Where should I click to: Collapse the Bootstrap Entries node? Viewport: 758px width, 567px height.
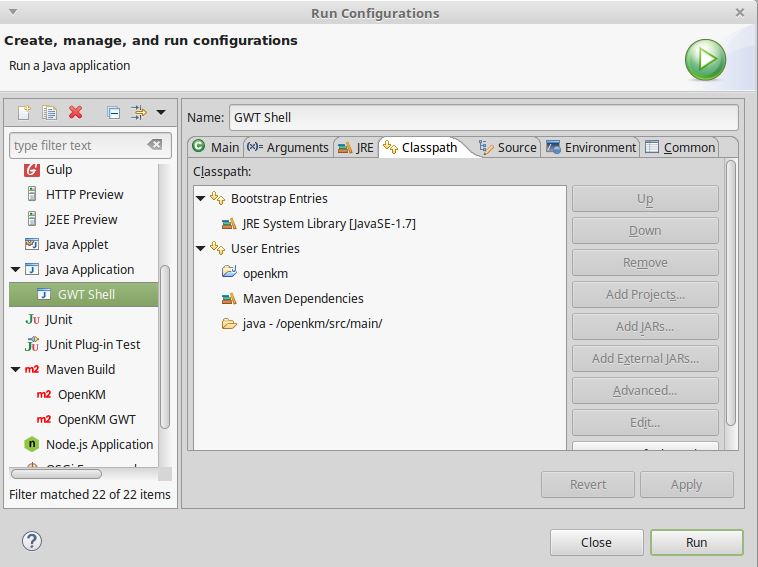click(x=201, y=199)
